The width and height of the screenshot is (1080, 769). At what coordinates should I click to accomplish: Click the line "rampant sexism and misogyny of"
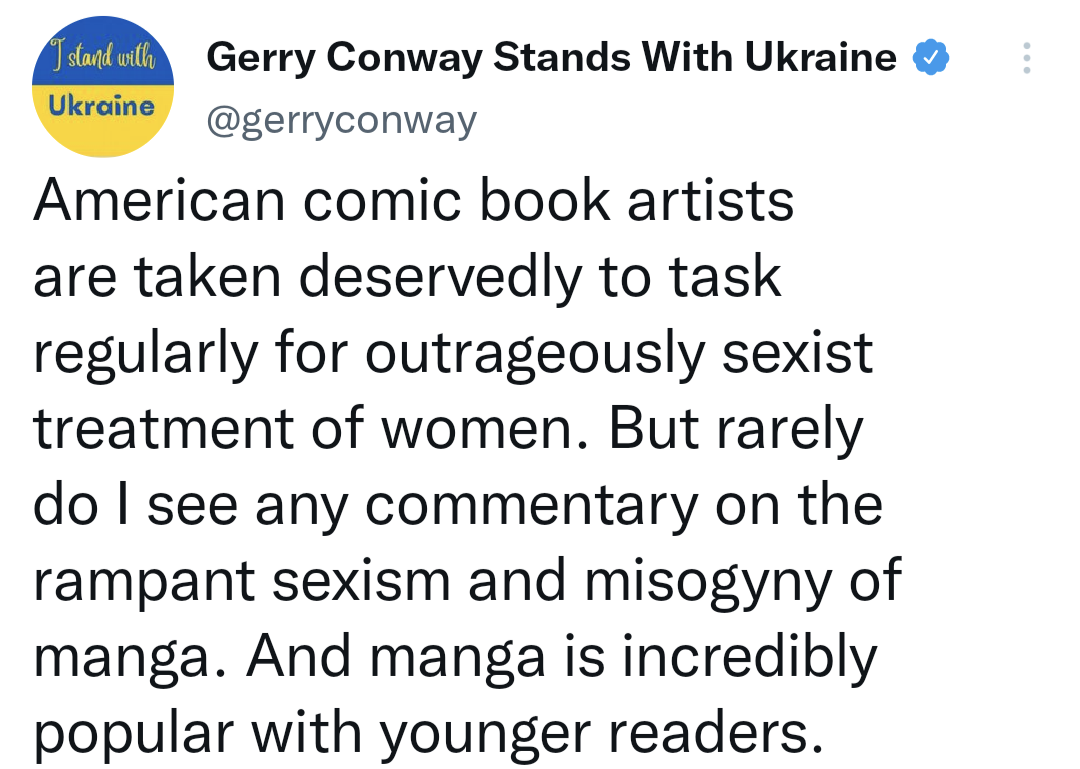[467, 580]
